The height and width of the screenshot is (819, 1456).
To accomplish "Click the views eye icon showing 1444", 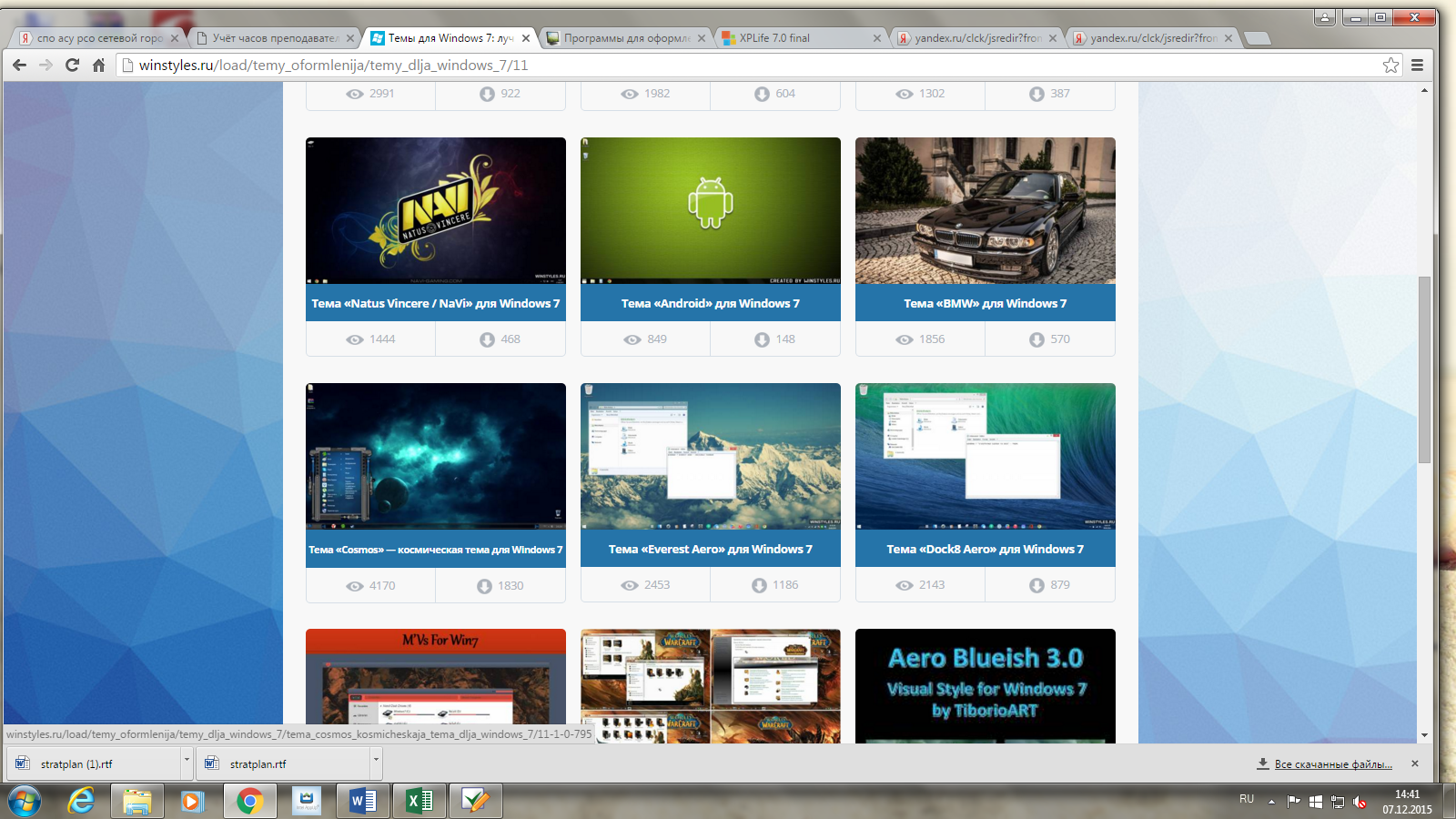I will 355,339.
